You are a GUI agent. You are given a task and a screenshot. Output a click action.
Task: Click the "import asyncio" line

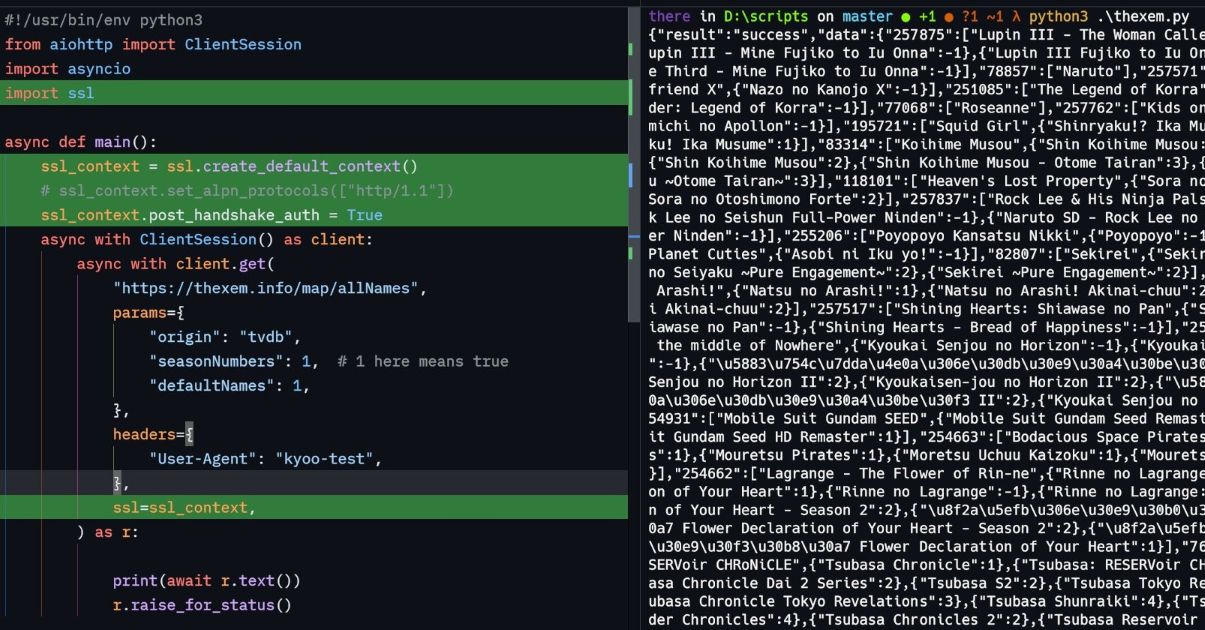tap(68, 69)
